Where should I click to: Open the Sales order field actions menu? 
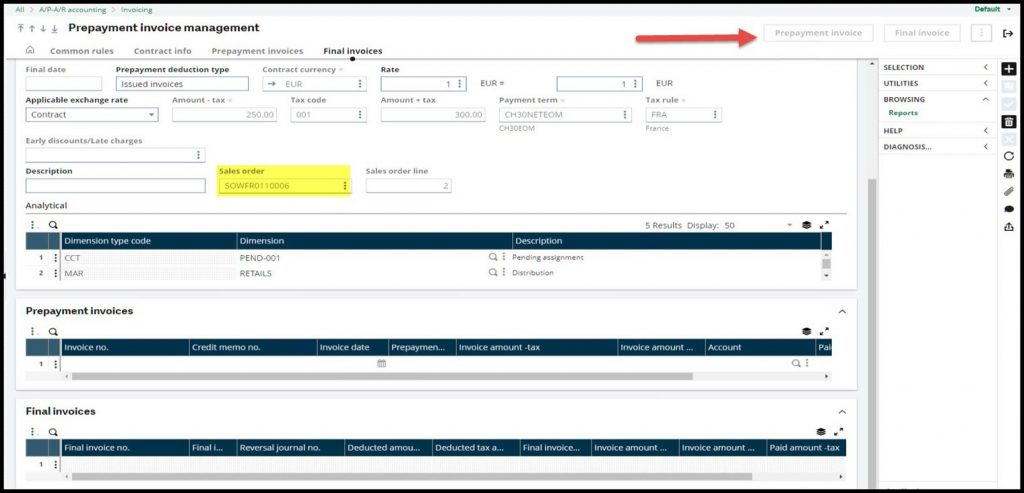pyautogui.click(x=345, y=186)
